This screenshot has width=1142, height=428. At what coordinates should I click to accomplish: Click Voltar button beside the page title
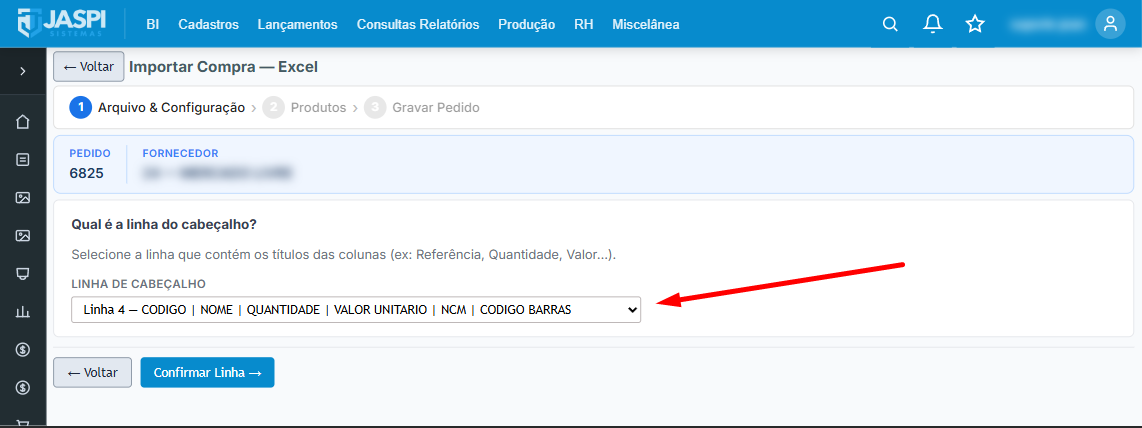(89, 67)
